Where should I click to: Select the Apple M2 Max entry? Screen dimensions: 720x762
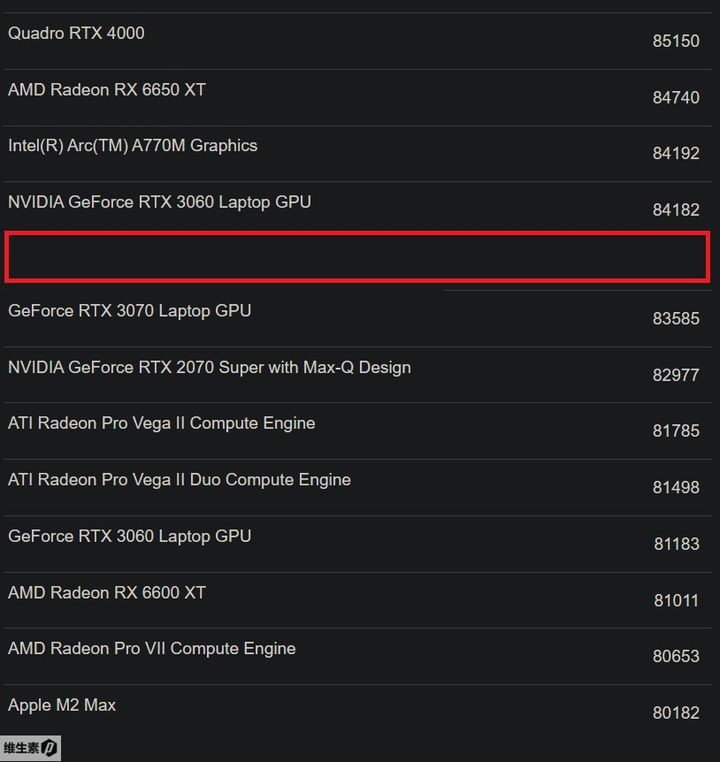point(62,705)
